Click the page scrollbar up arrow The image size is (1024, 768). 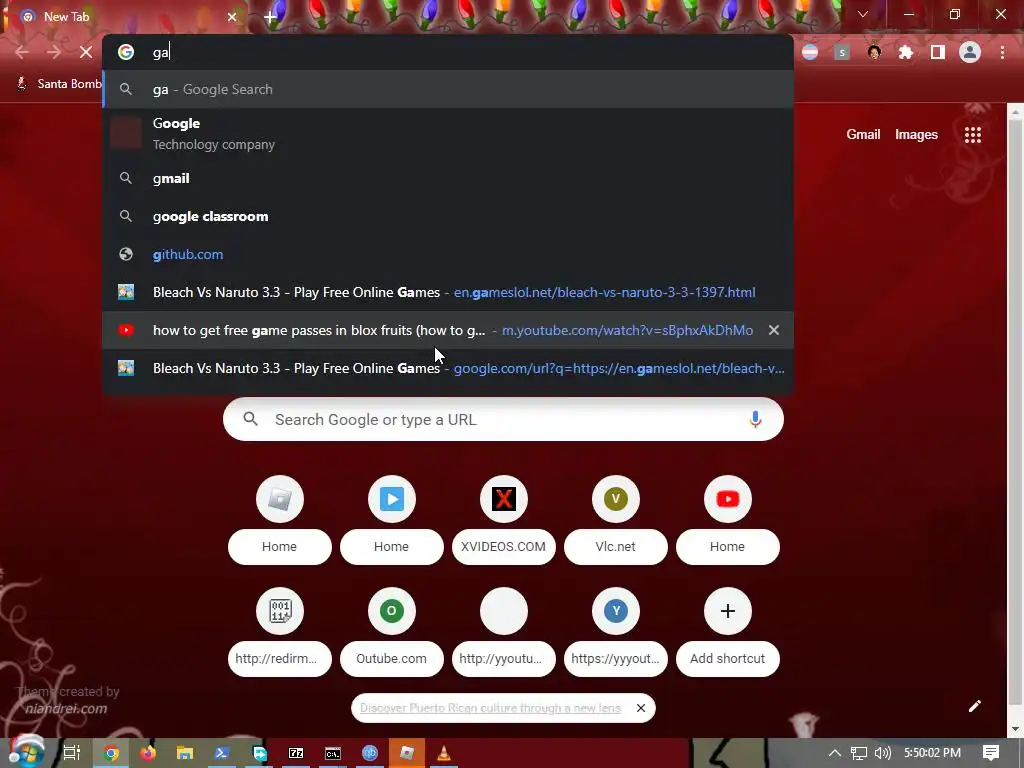[x=1016, y=112]
